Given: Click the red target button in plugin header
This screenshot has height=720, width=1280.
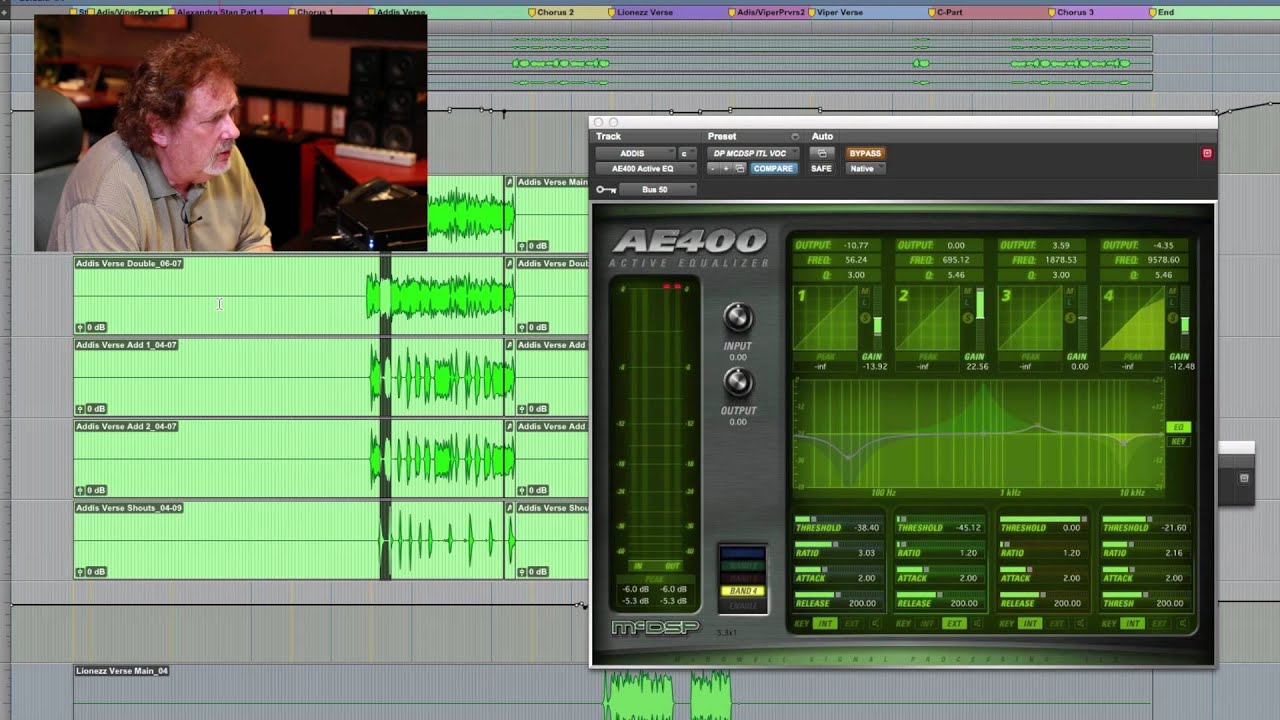Looking at the screenshot, I should (1207, 154).
